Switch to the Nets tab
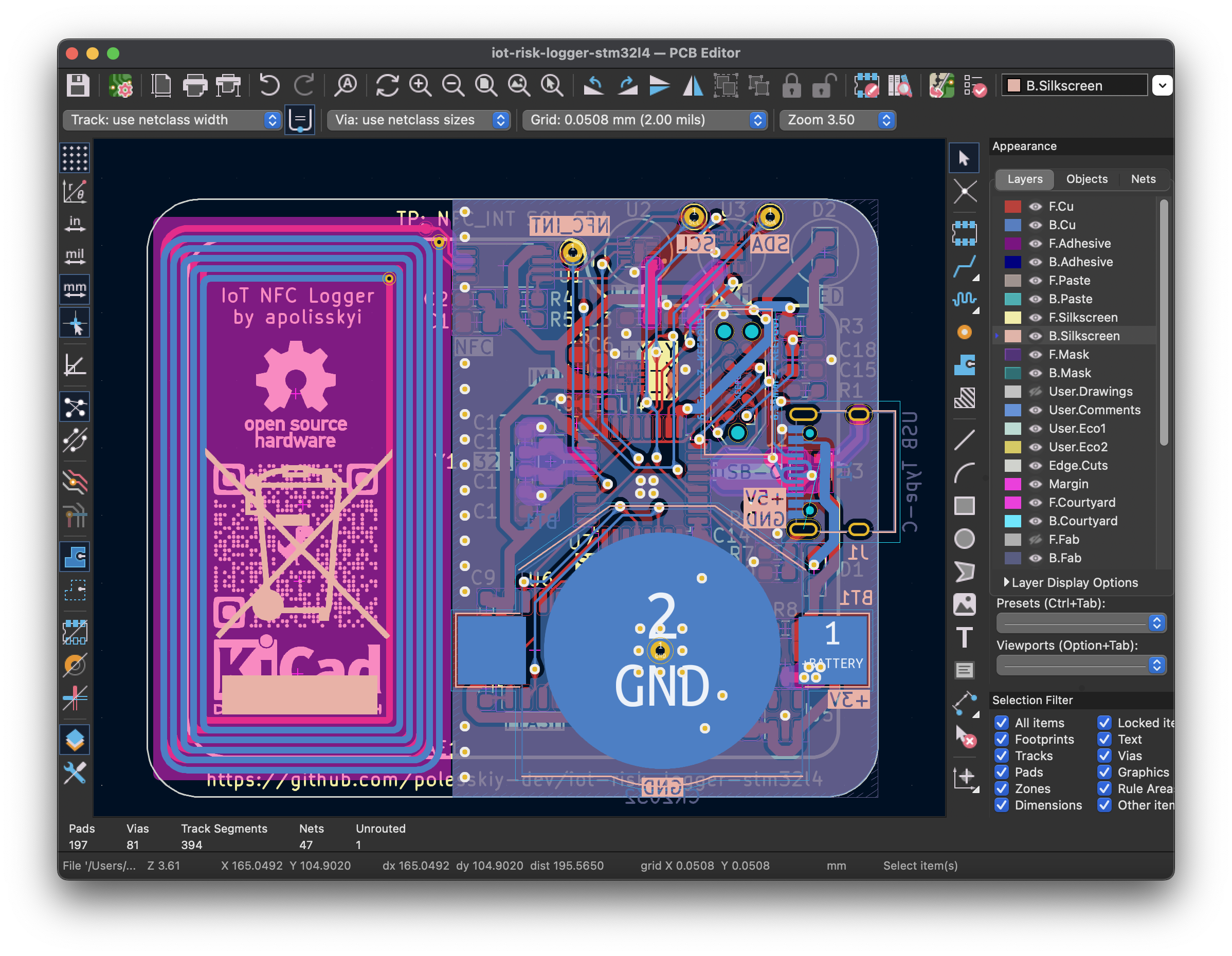1232x956 pixels. click(1143, 179)
